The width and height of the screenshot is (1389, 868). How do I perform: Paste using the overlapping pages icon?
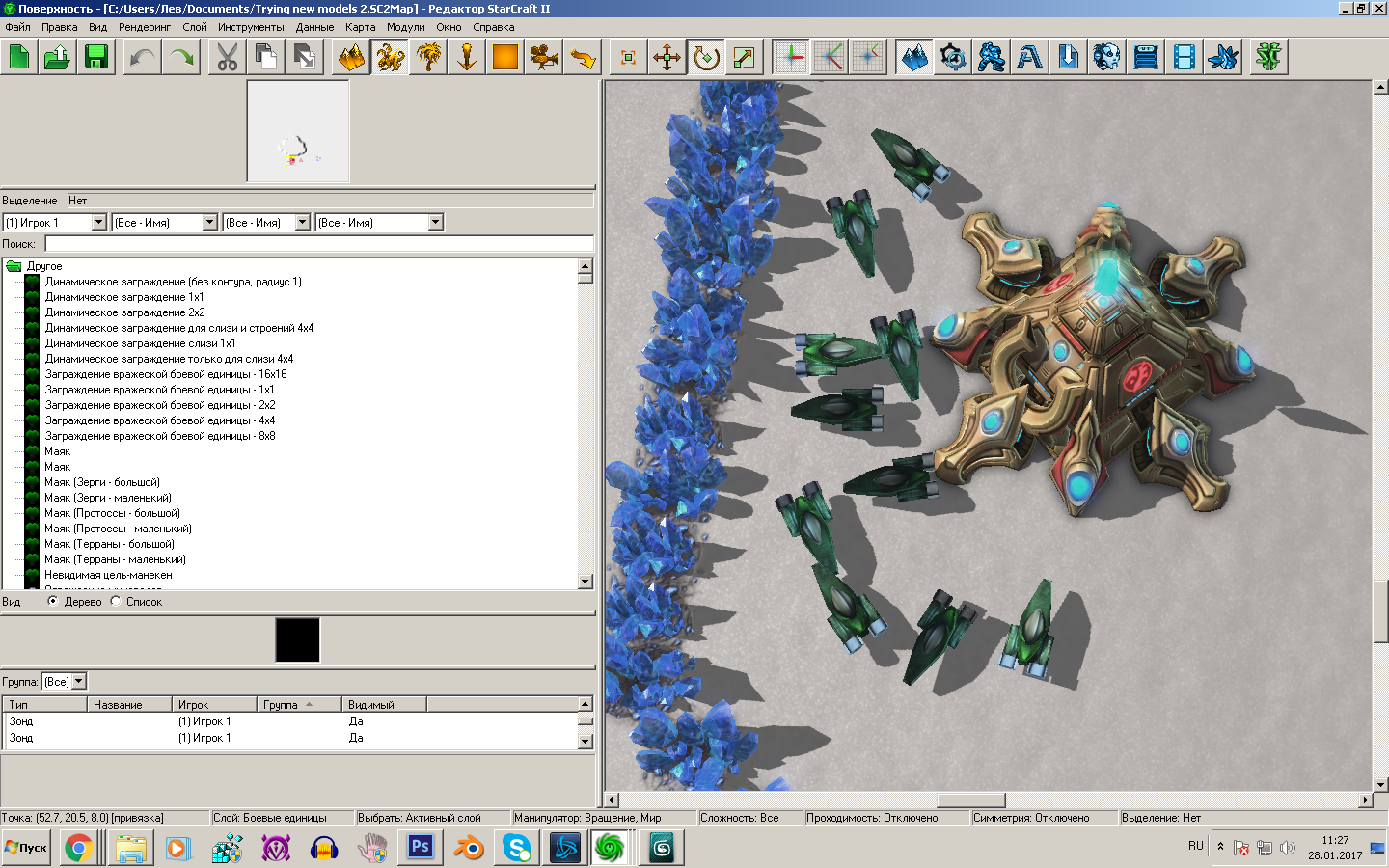(x=305, y=57)
